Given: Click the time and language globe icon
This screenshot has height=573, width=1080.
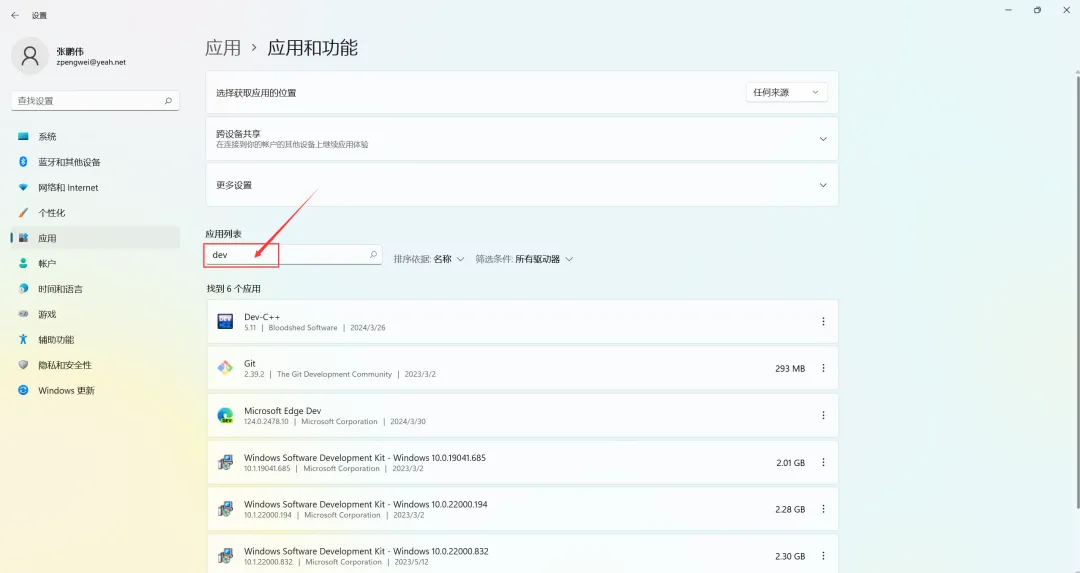Looking at the screenshot, I should point(23,289).
